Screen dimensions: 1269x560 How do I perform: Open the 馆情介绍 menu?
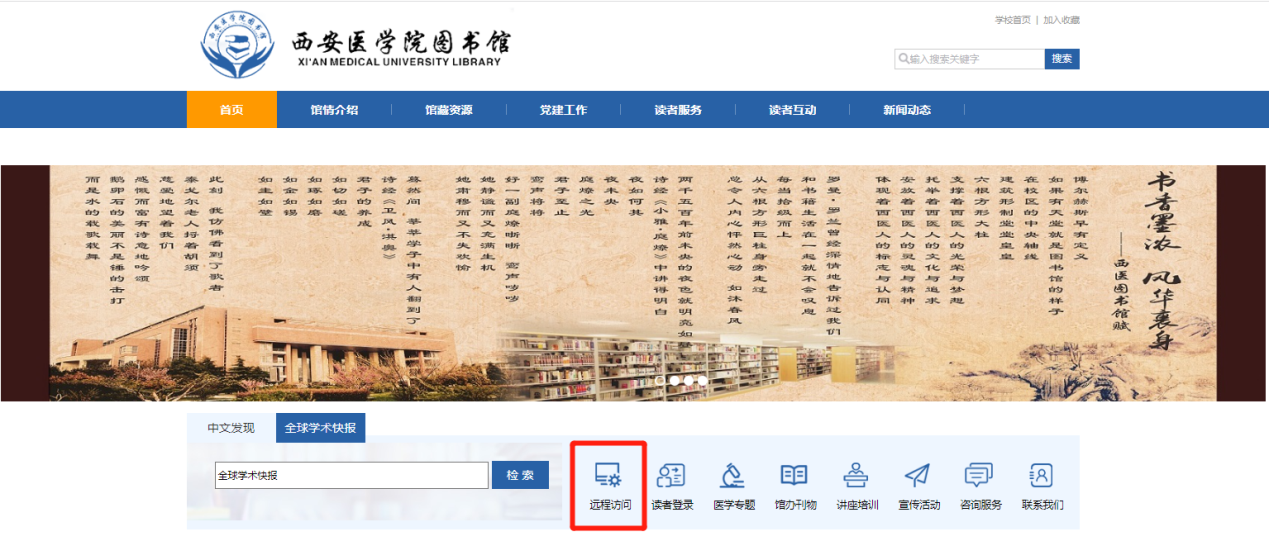[334, 110]
